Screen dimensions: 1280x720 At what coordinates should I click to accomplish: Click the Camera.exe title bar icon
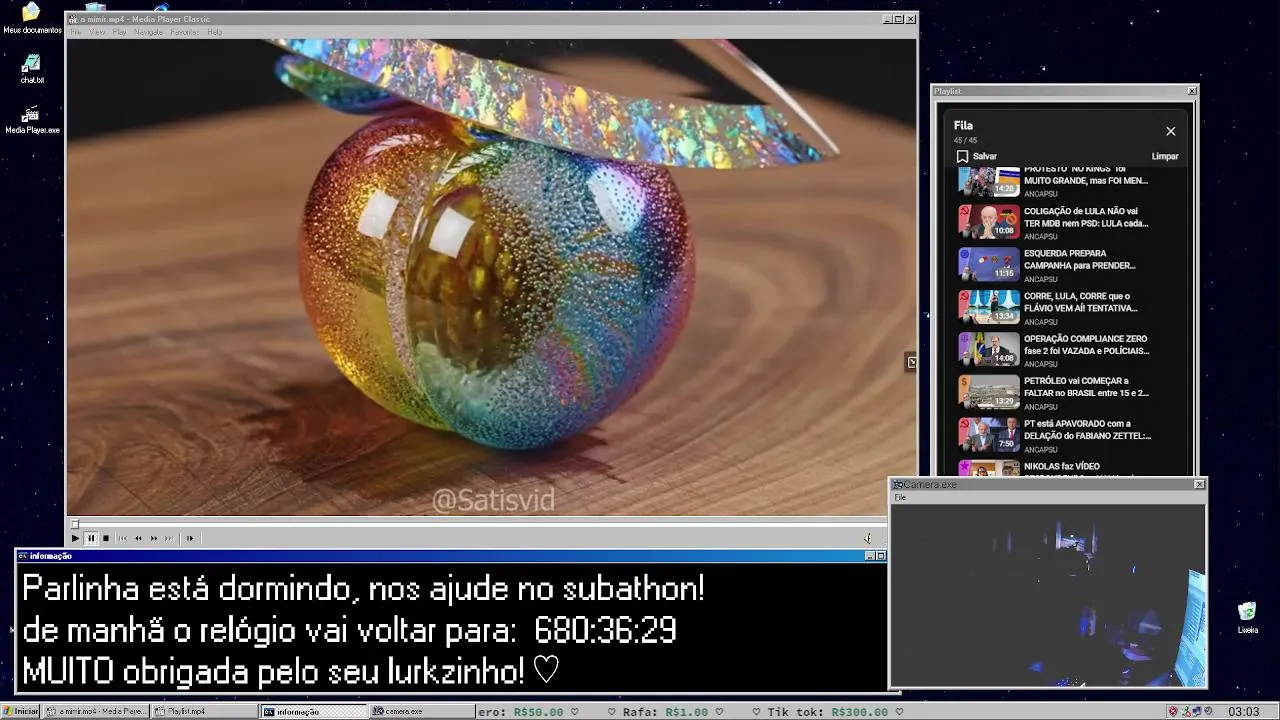coord(898,484)
